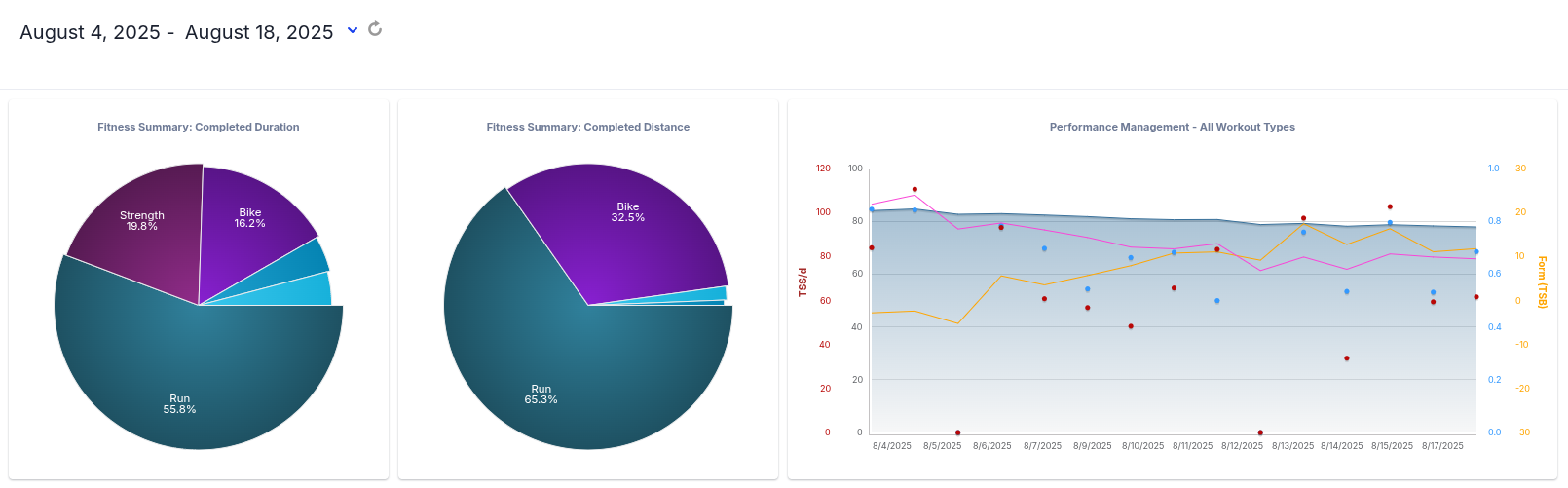Click the orange Form (TSB) axis label
The height and width of the screenshot is (488, 1568).
(x=1542, y=282)
